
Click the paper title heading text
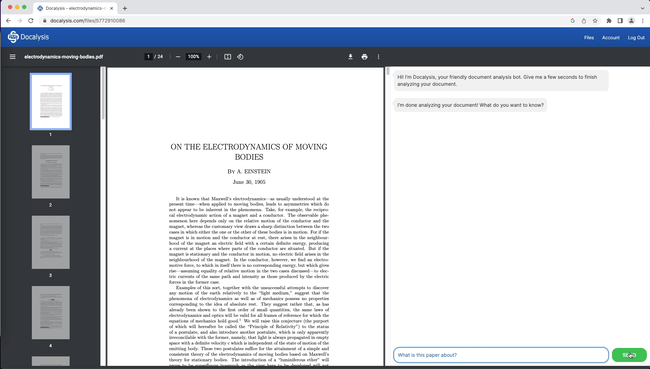249,152
